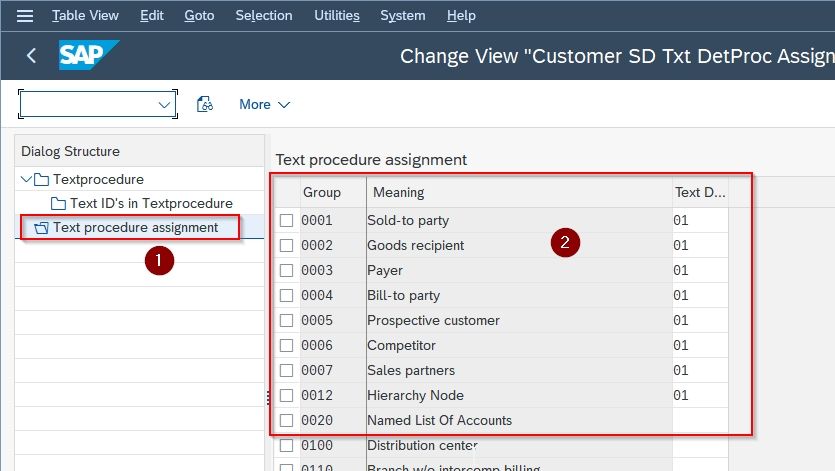Viewport: 835px width, 471px height.
Task: Tick the checkbox for group 0001
Action: (x=286, y=220)
